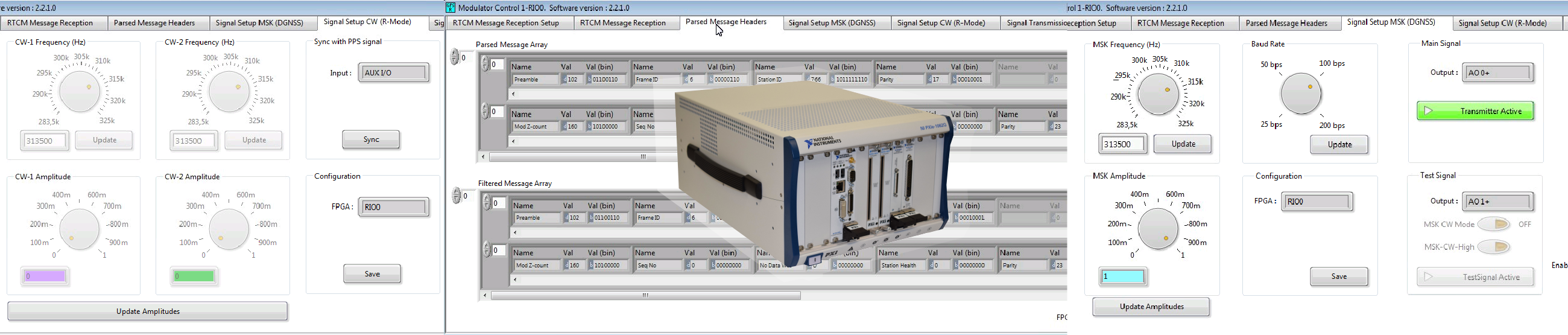Viewport: 1568px width, 335px height.
Task: Click Update Amplitudes below MSK Amplitude
Action: (1151, 307)
